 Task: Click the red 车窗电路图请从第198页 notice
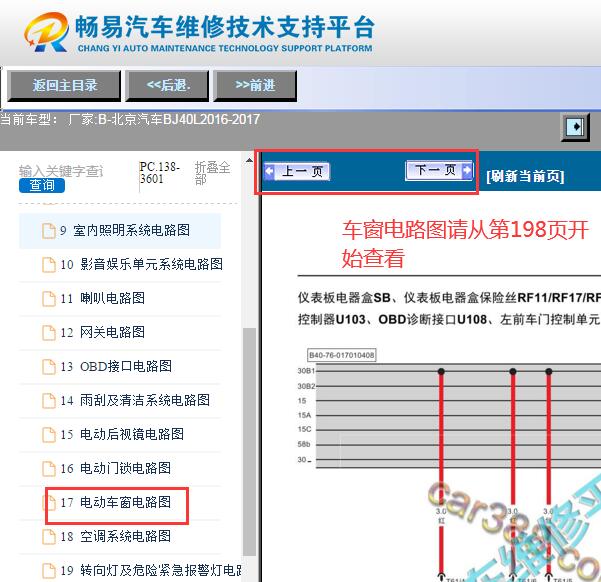click(x=465, y=244)
